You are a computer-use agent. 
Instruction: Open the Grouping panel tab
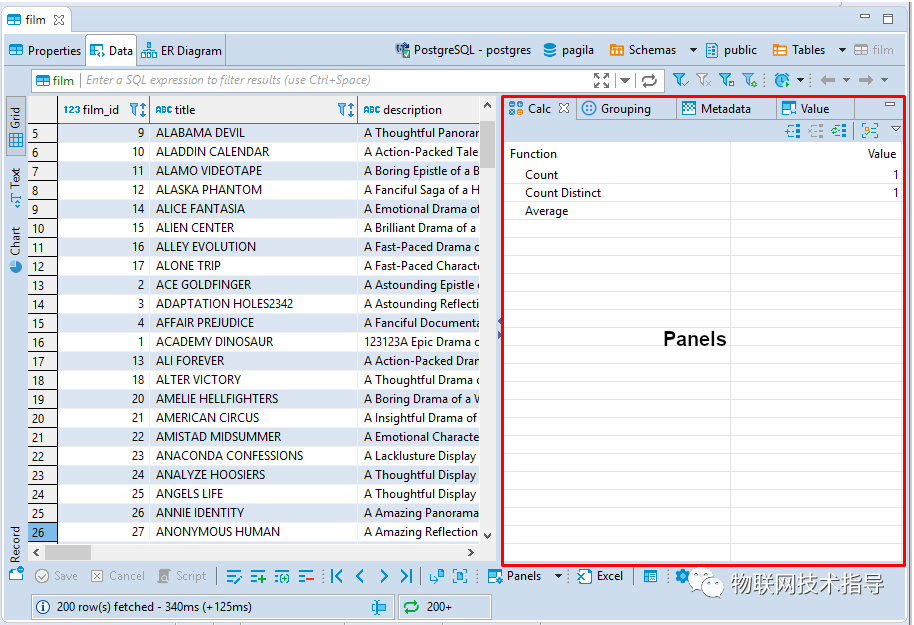617,109
